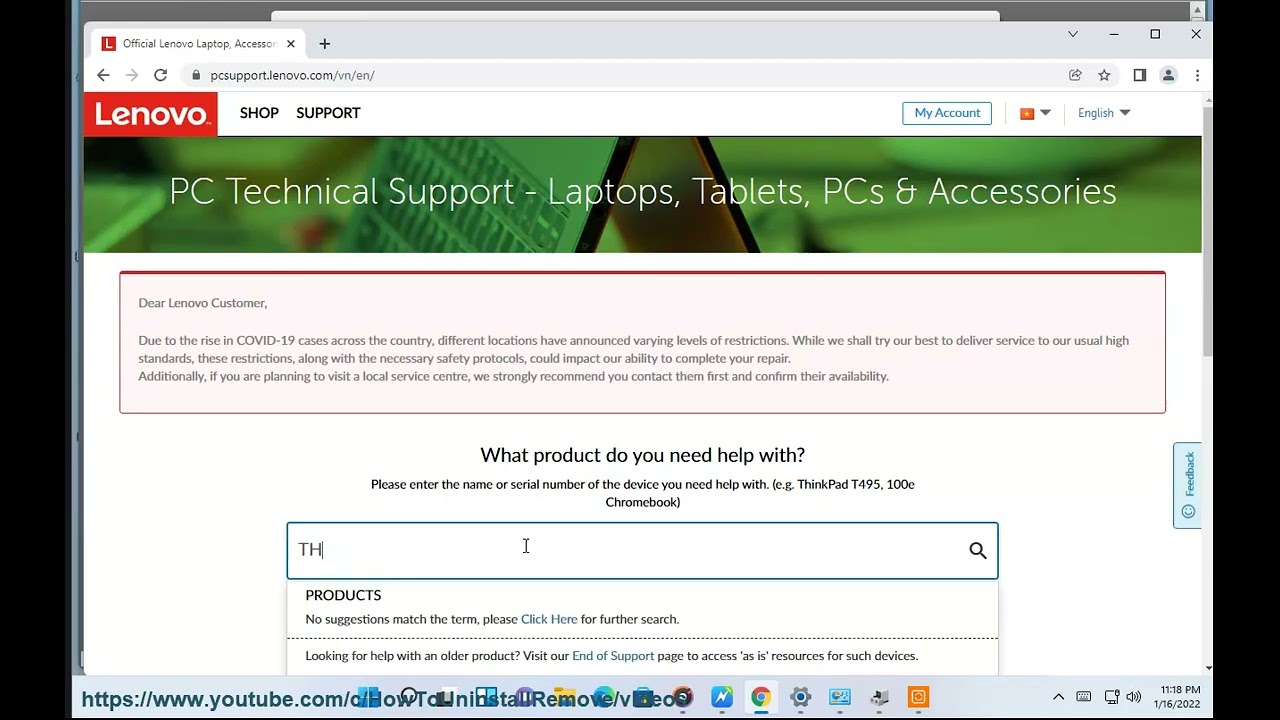Screen dimensions: 1280x720
Task: Click the network tray icon
Action: 1112,697
